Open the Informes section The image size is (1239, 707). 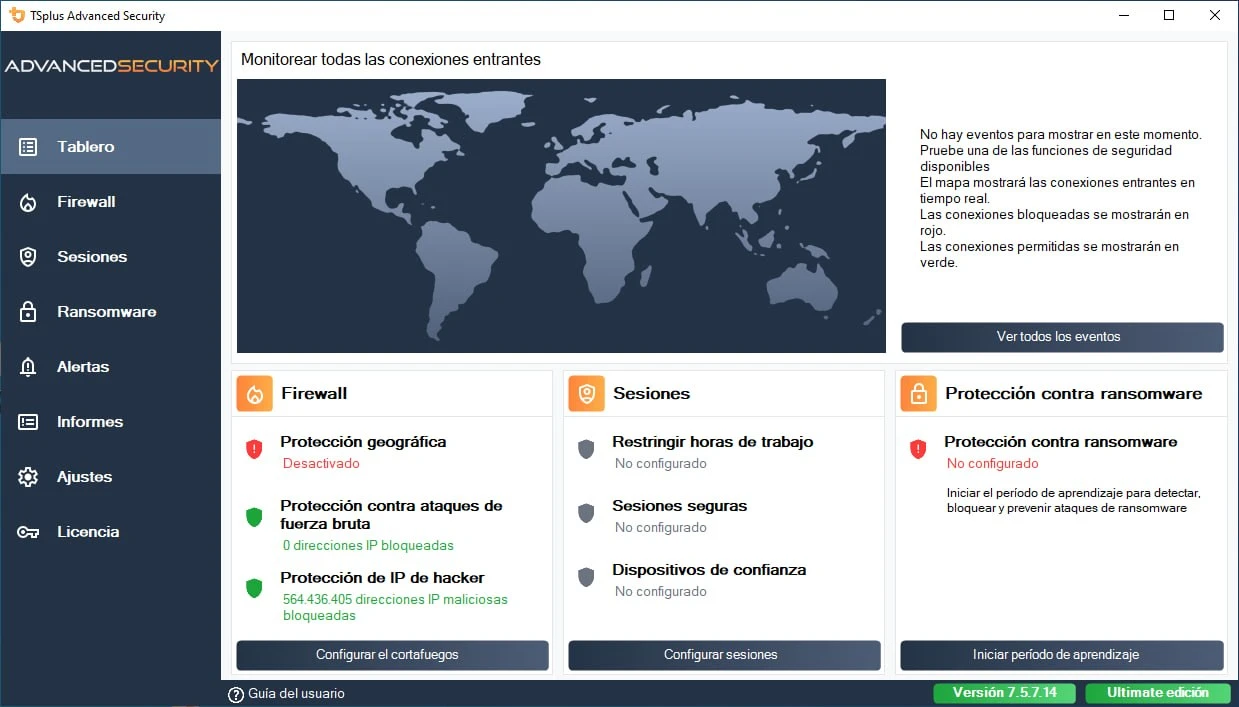pyautogui.click(x=110, y=422)
